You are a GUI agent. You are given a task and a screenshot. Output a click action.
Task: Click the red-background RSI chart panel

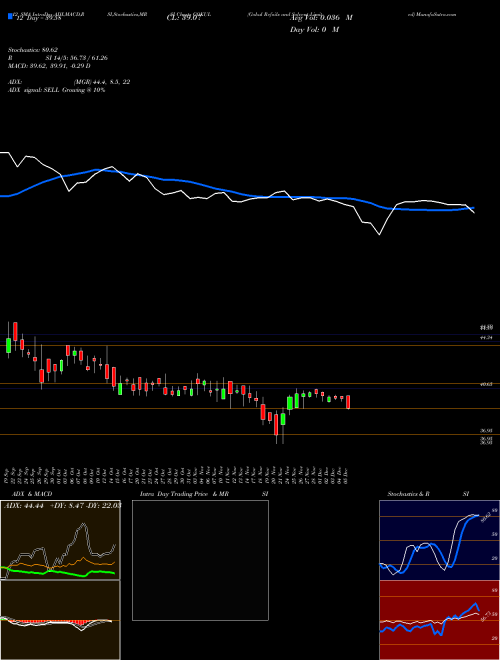click(x=439, y=620)
